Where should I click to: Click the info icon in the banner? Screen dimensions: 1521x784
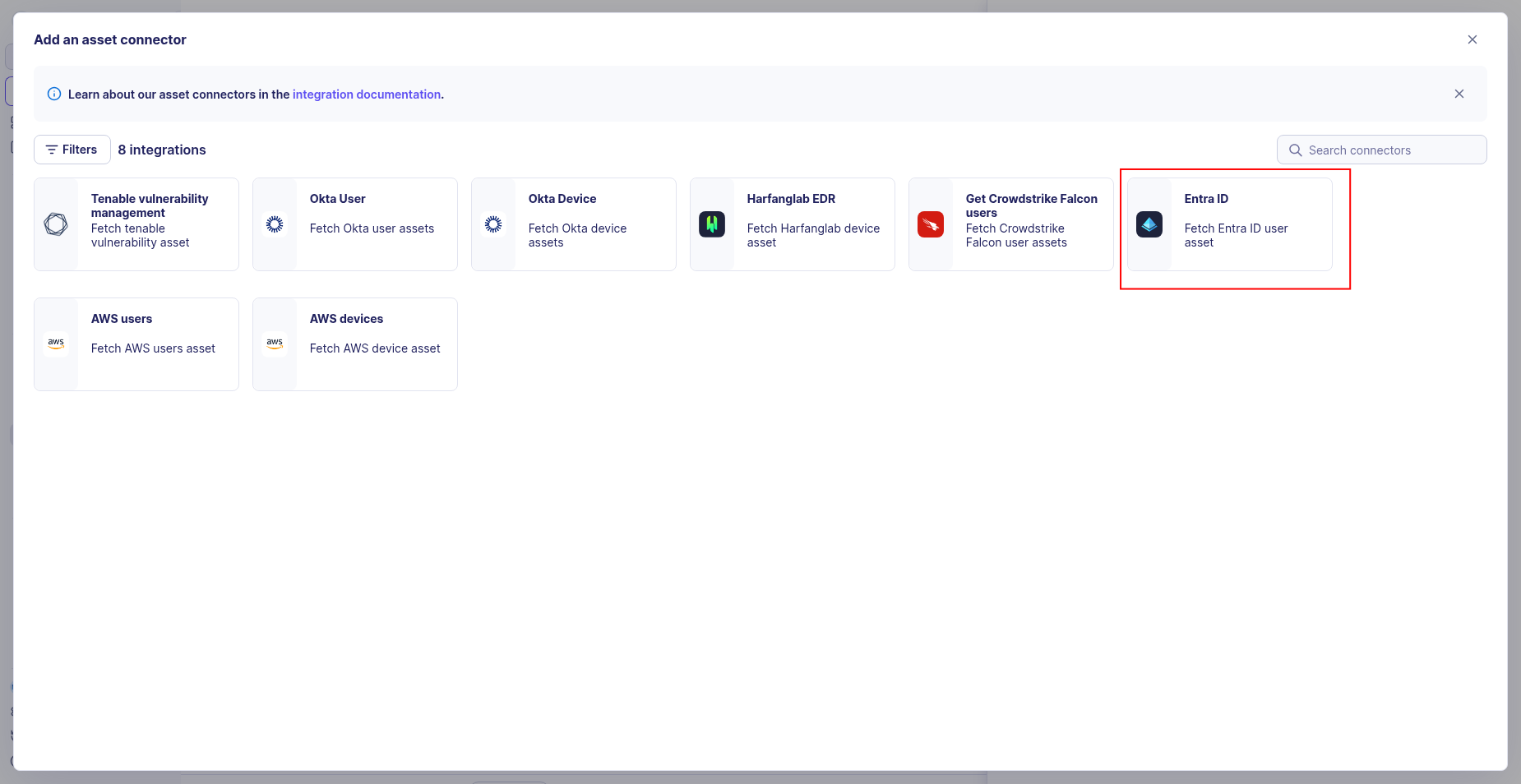point(53,94)
